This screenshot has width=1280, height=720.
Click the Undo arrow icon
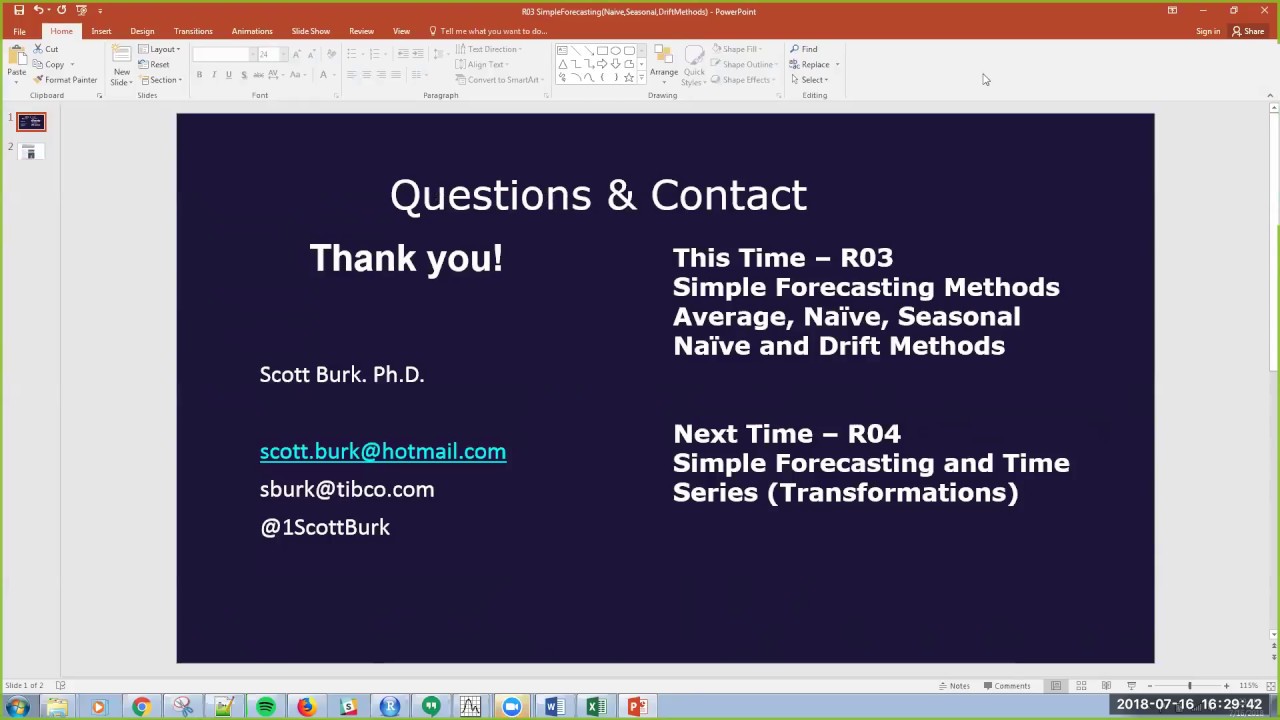click(38, 10)
